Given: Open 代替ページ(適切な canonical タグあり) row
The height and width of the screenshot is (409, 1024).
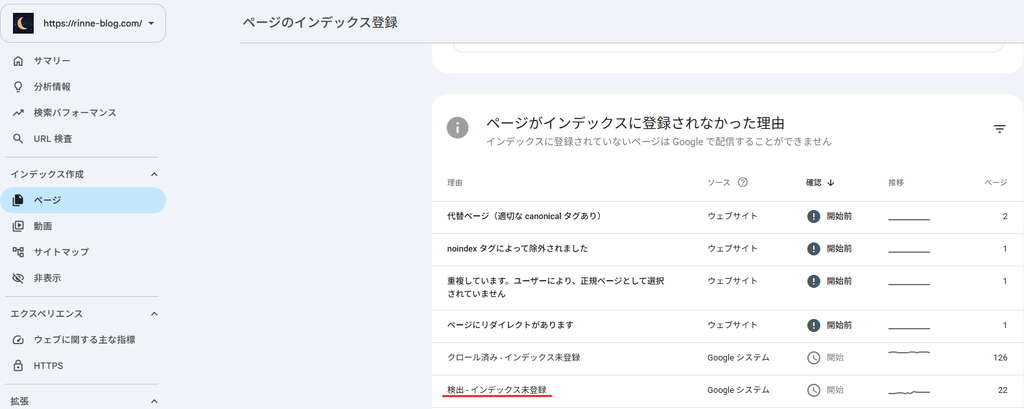Looking at the screenshot, I should click(x=727, y=216).
